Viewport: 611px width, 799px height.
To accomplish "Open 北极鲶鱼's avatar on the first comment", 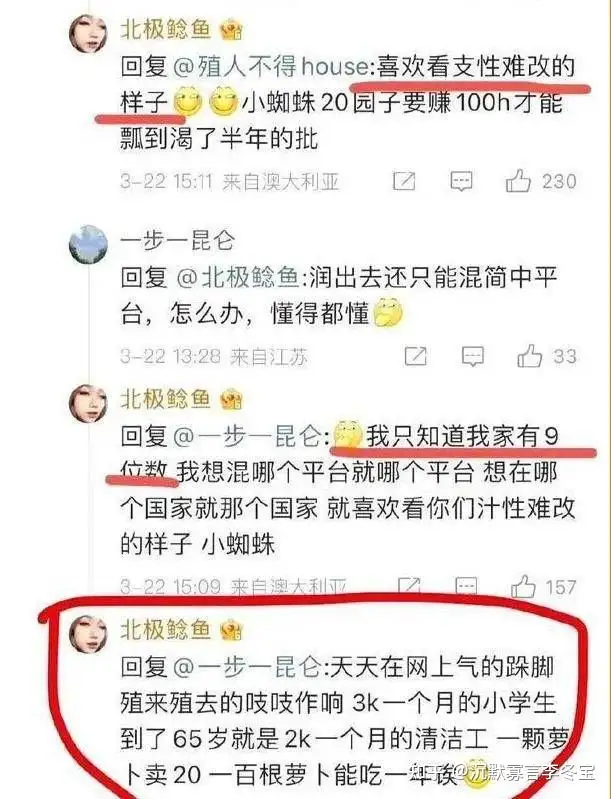I will coord(89,34).
